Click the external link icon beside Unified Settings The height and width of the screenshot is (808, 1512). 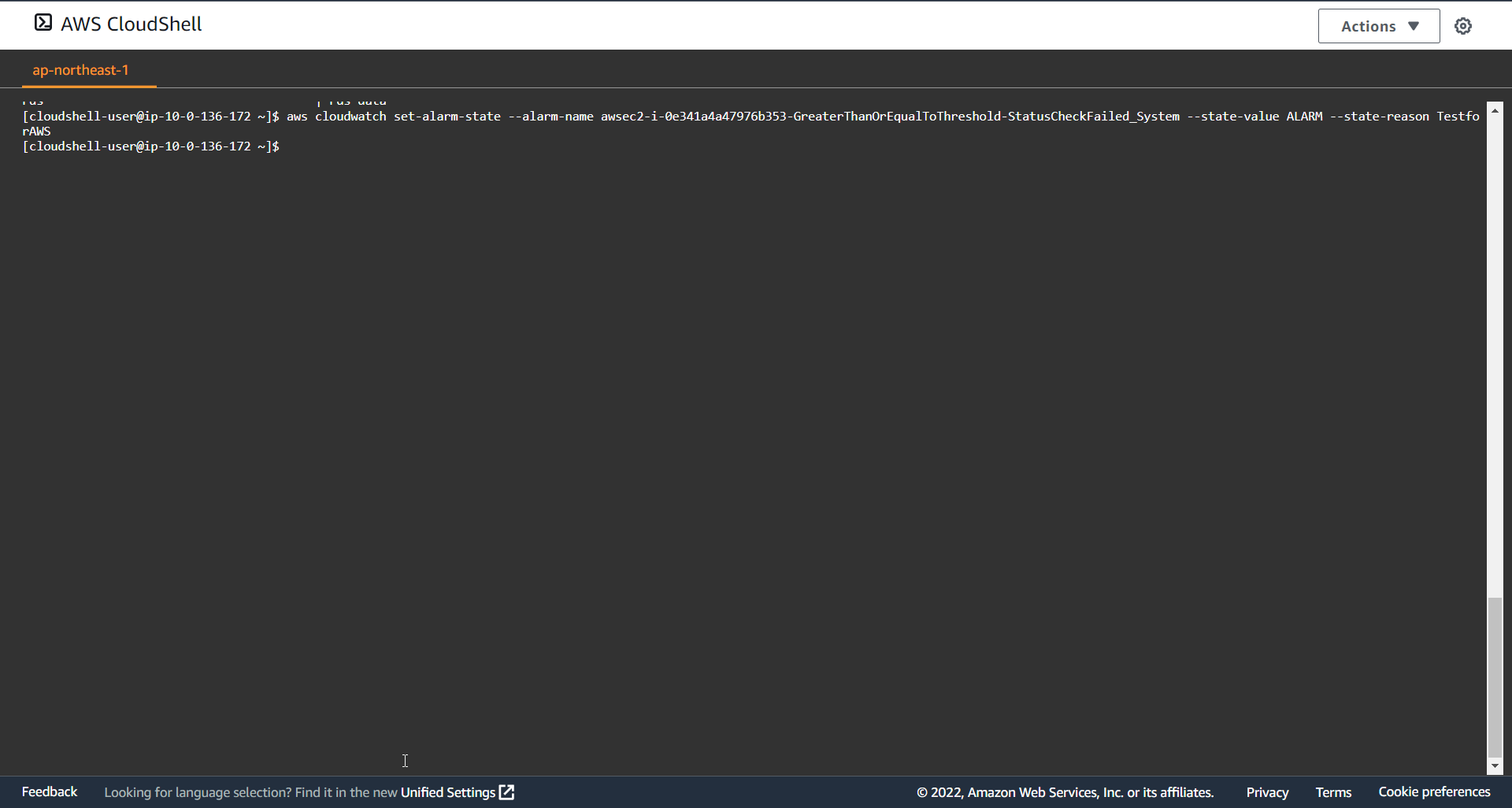coord(506,792)
